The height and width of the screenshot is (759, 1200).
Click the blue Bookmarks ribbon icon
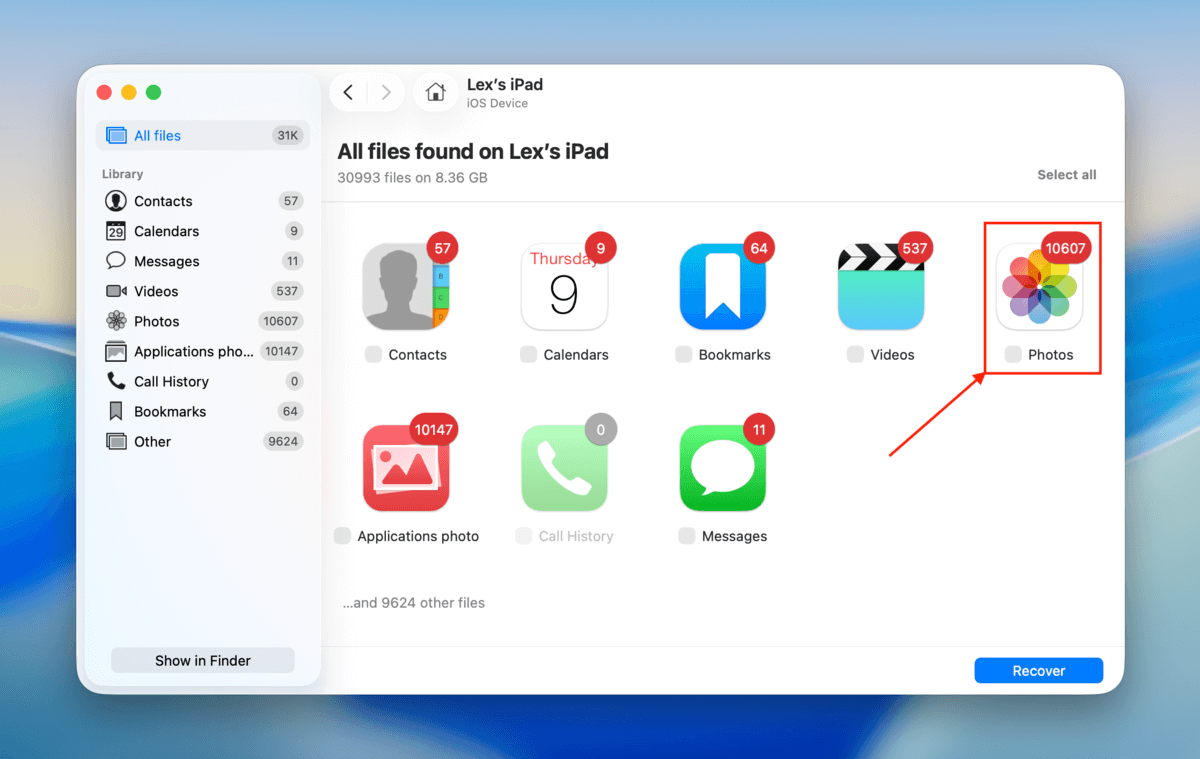tap(722, 285)
